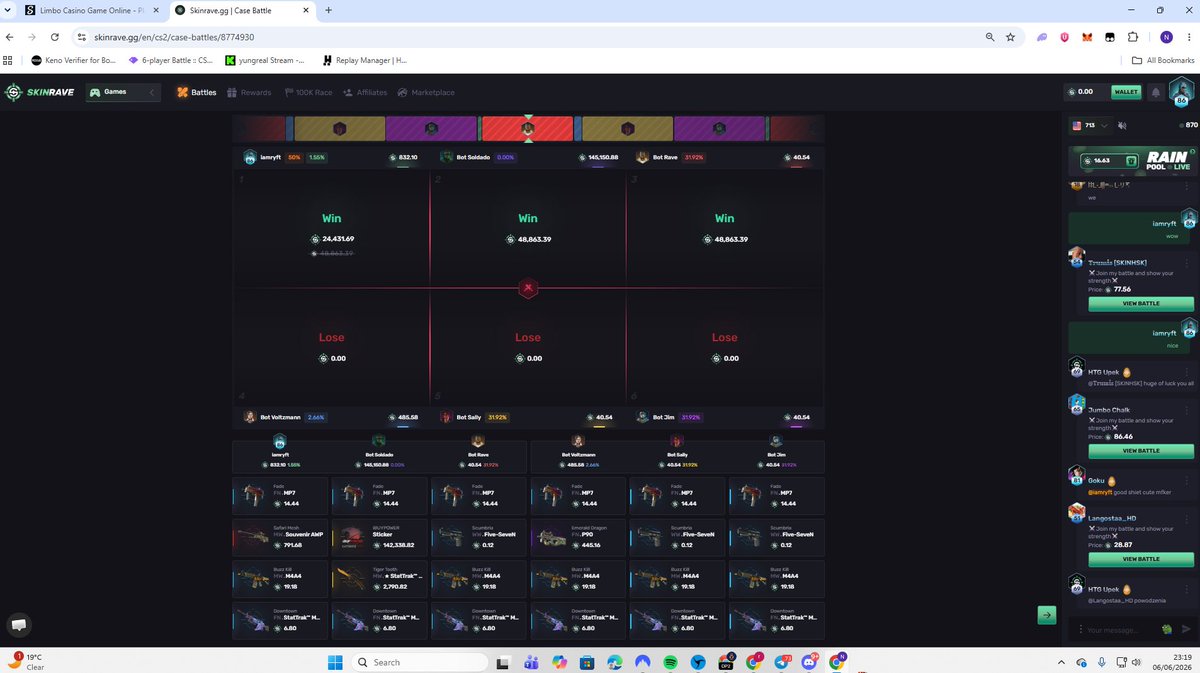Go back to the previous page
This screenshot has height=673, width=1200.
[x=11, y=37]
